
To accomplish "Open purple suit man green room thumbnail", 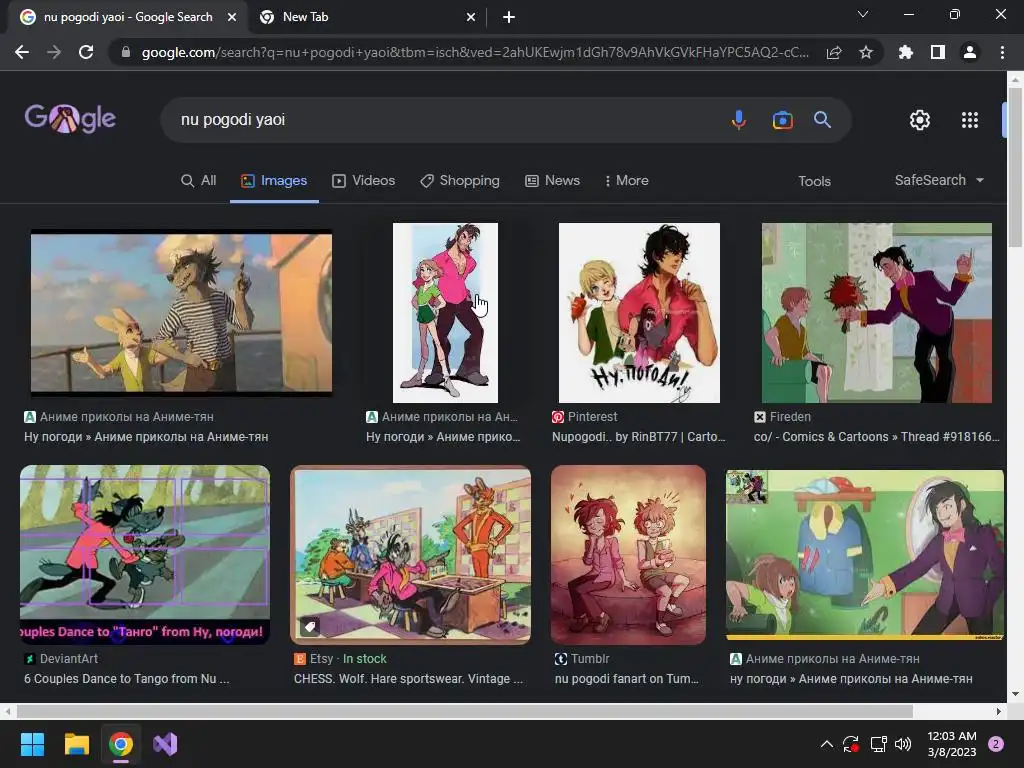I will 865,554.
